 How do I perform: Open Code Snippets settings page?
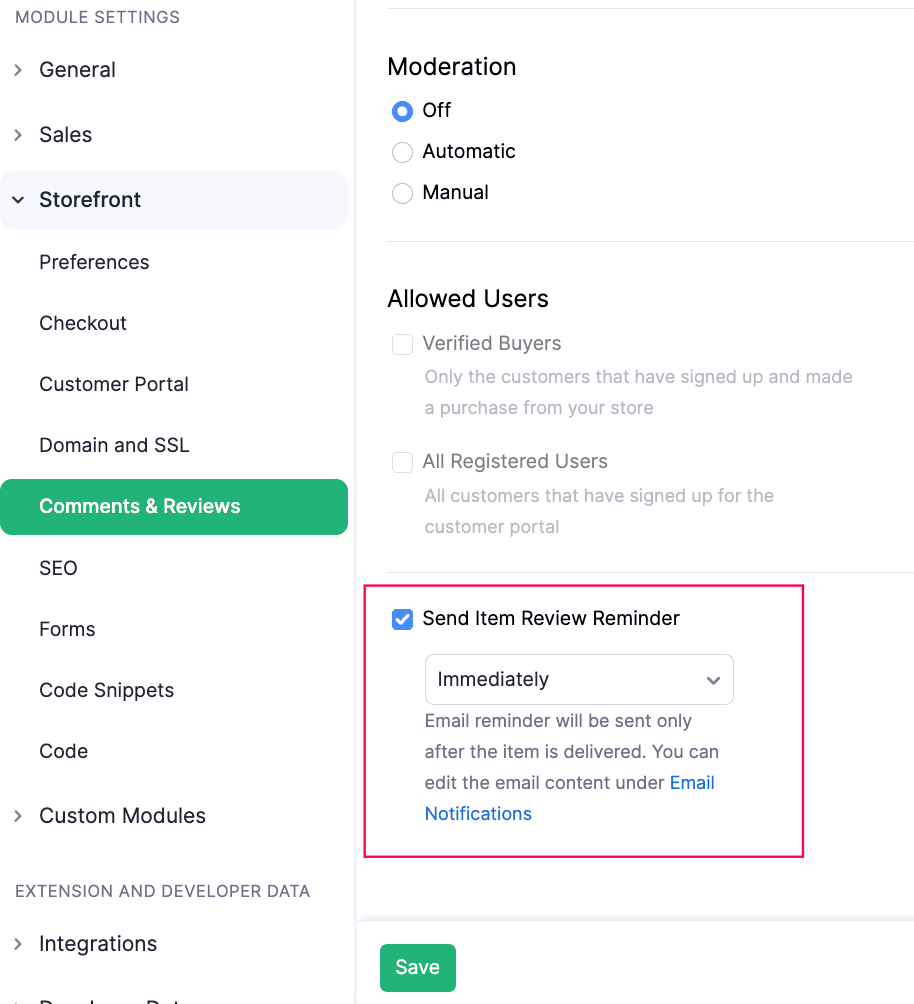click(106, 690)
